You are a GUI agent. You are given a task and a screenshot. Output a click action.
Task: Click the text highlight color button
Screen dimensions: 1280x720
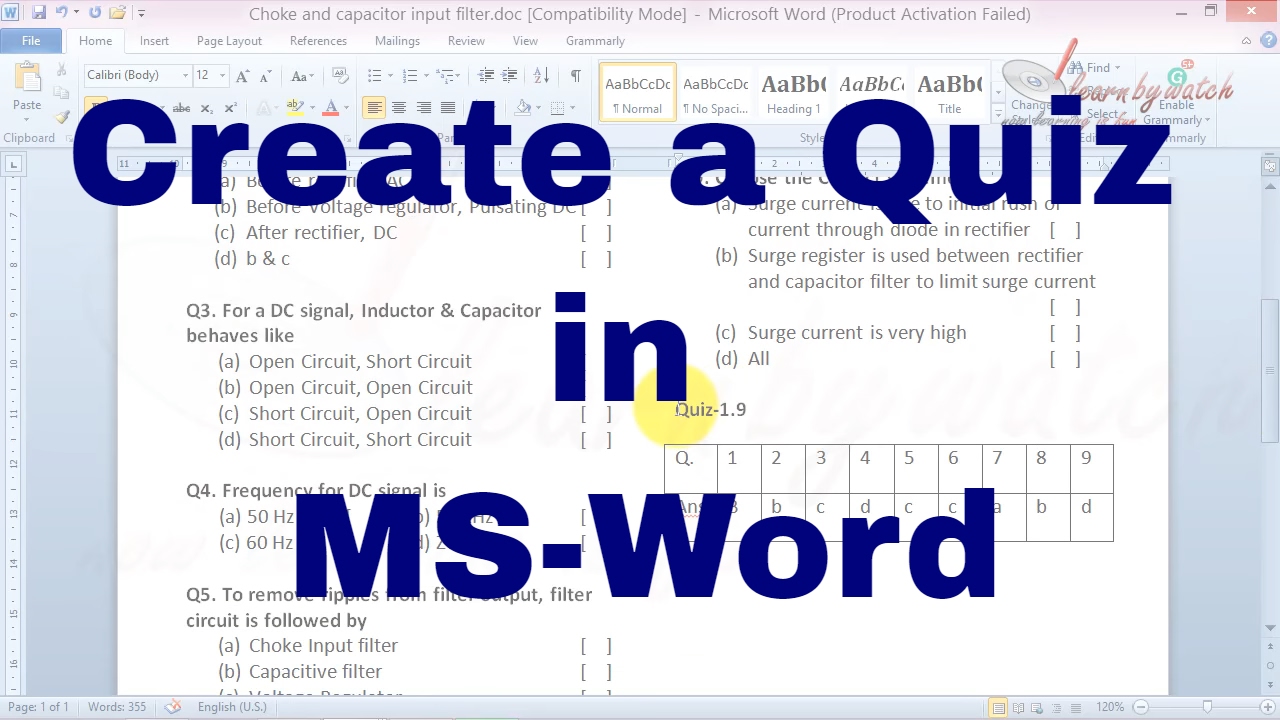[x=294, y=108]
